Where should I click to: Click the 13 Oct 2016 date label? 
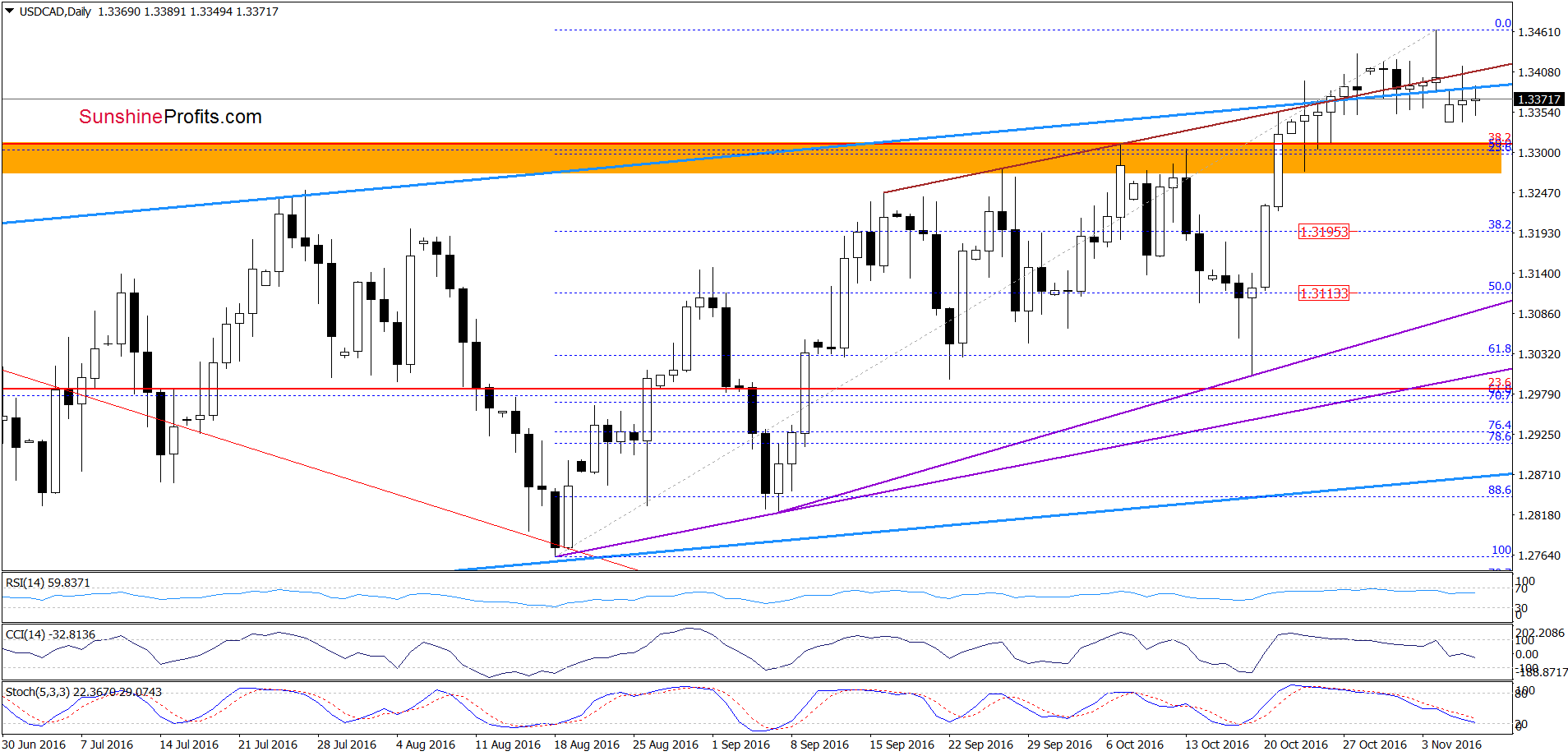(1217, 744)
